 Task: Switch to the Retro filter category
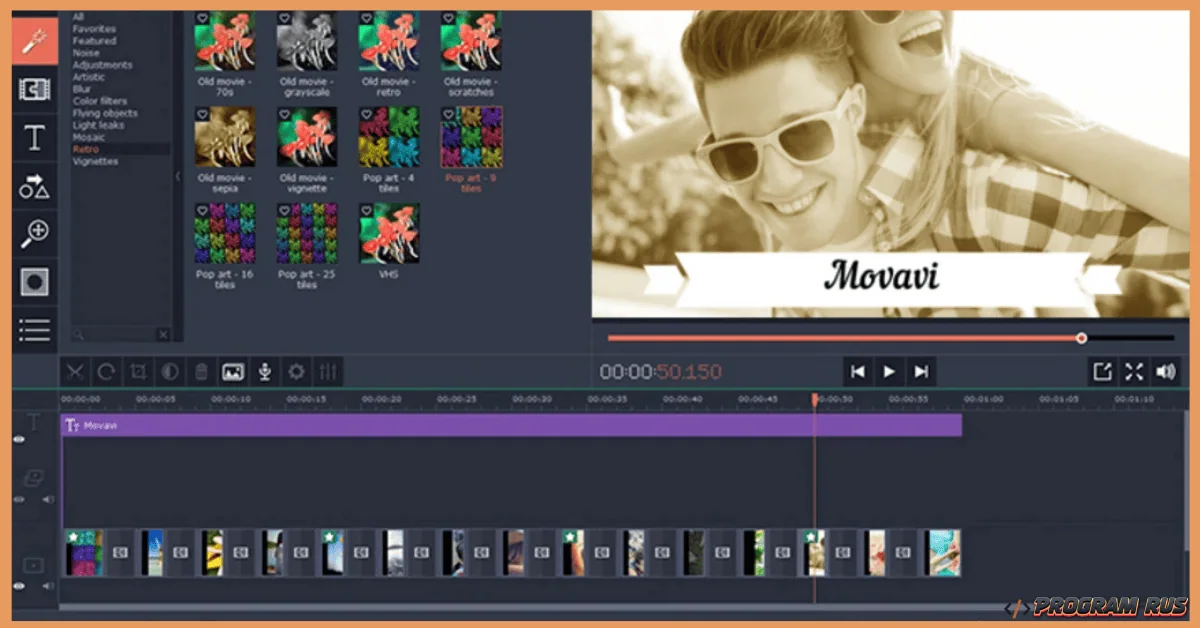click(x=87, y=148)
